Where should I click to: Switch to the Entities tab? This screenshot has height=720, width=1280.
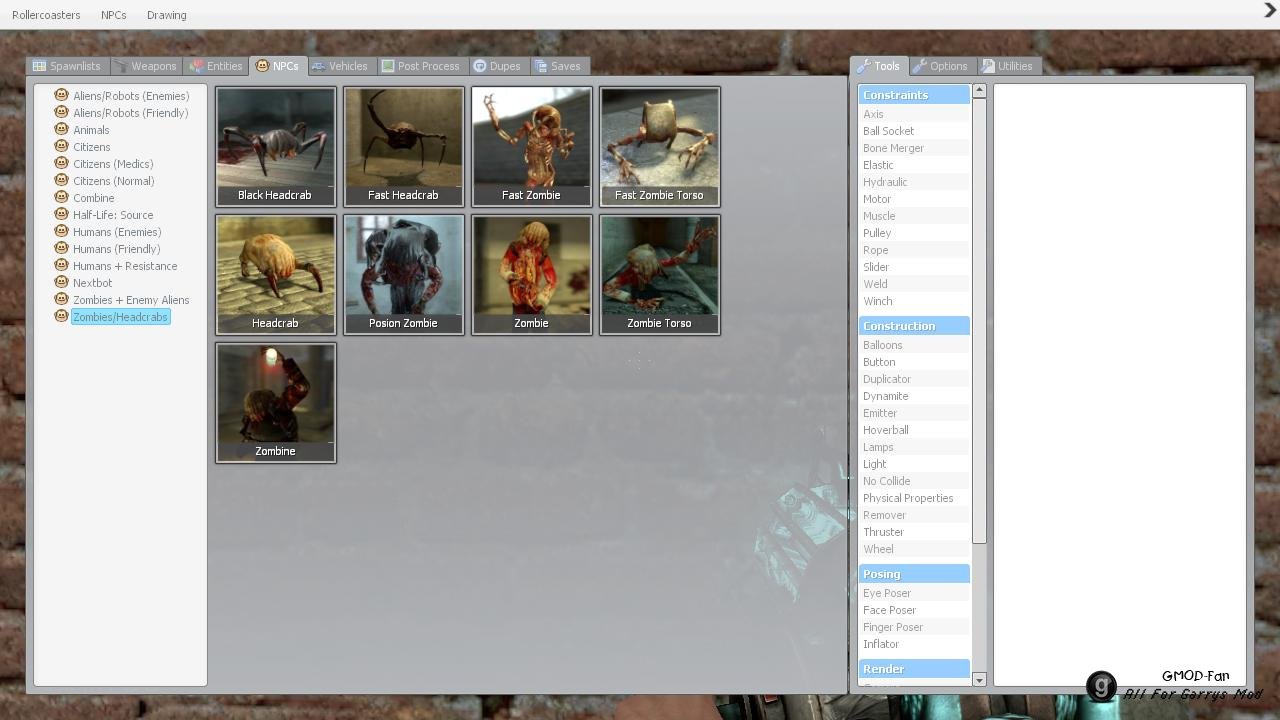(216, 66)
